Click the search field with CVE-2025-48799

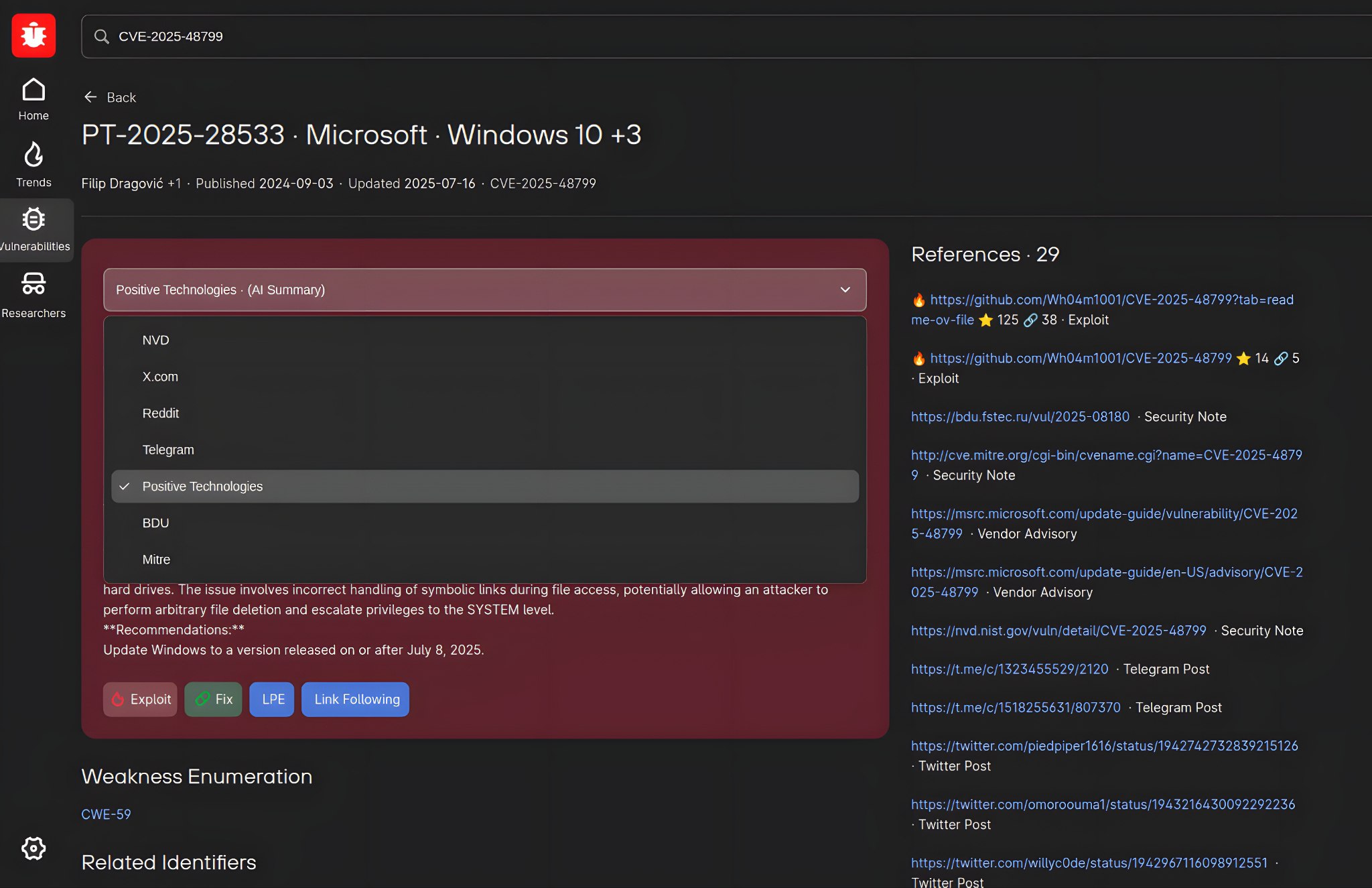click(x=727, y=36)
